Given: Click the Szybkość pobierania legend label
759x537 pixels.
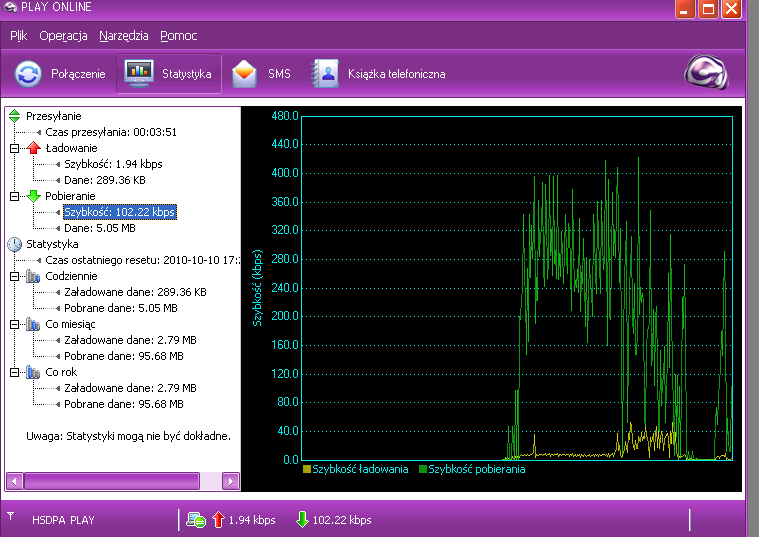Looking at the screenshot, I should tap(477, 469).
